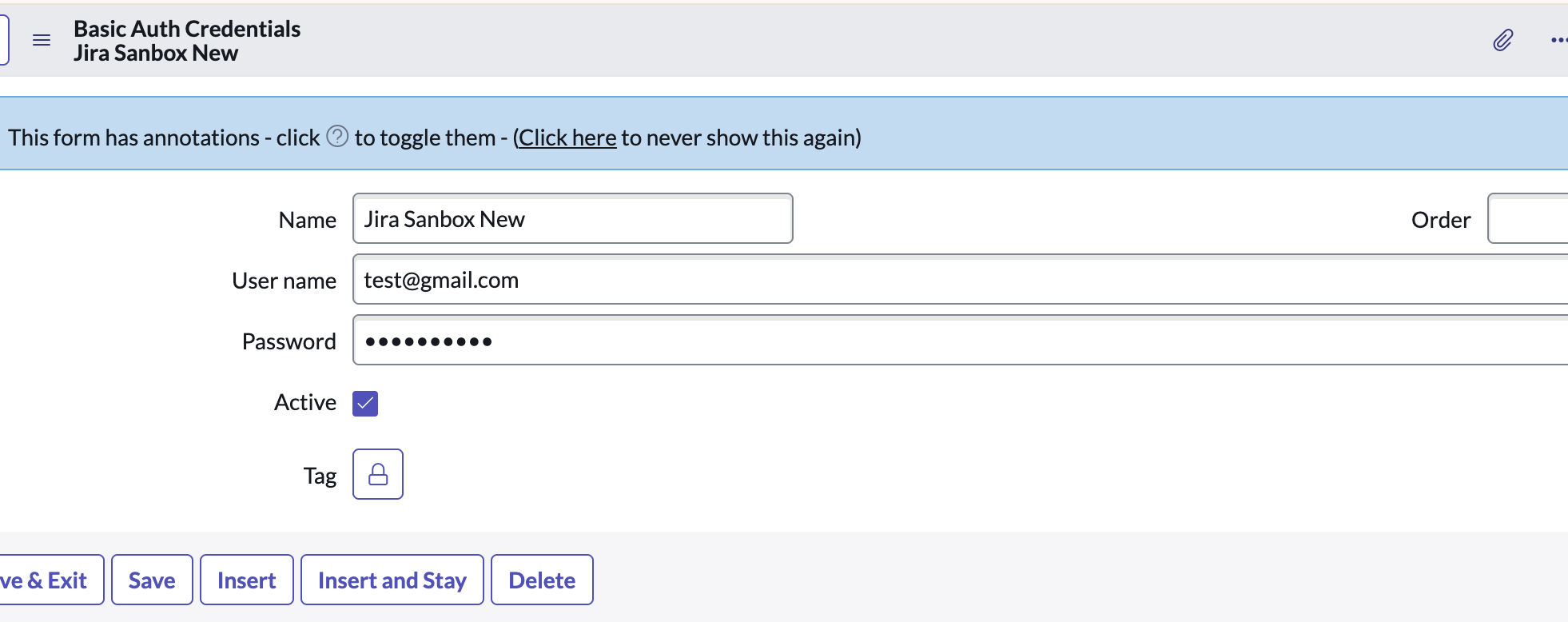Image resolution: width=1568 pixels, height=622 pixels.
Task: Open more options ellipsis in header
Action: 1558,40
